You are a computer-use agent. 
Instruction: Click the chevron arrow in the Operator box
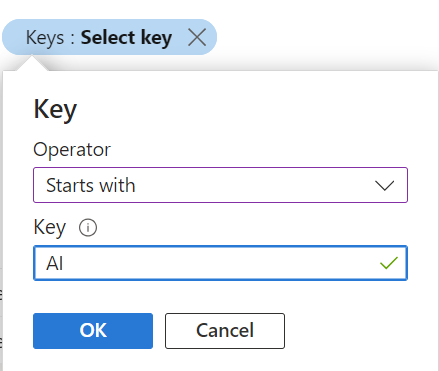[x=385, y=185]
